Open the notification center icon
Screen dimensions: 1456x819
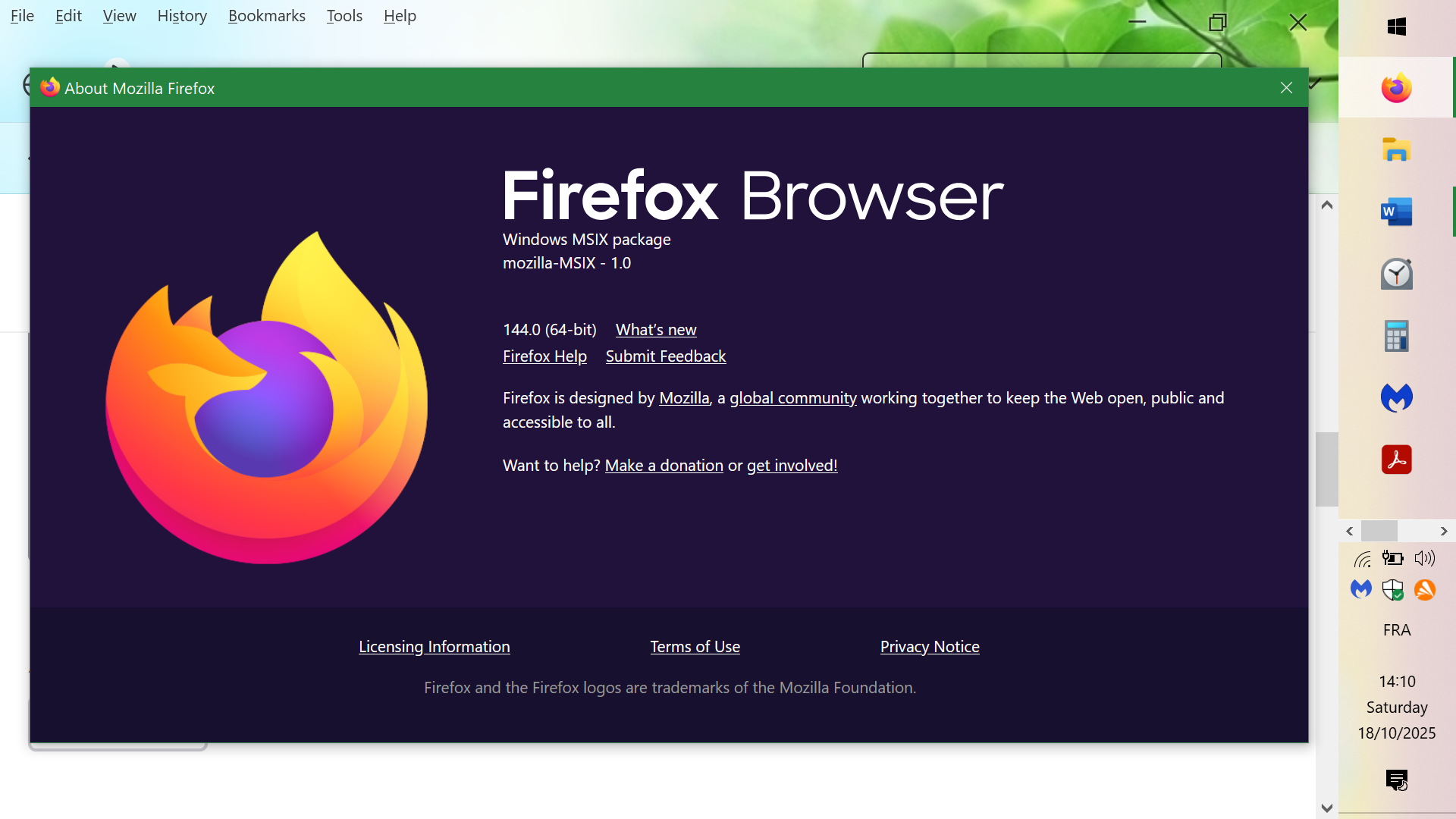click(1396, 780)
